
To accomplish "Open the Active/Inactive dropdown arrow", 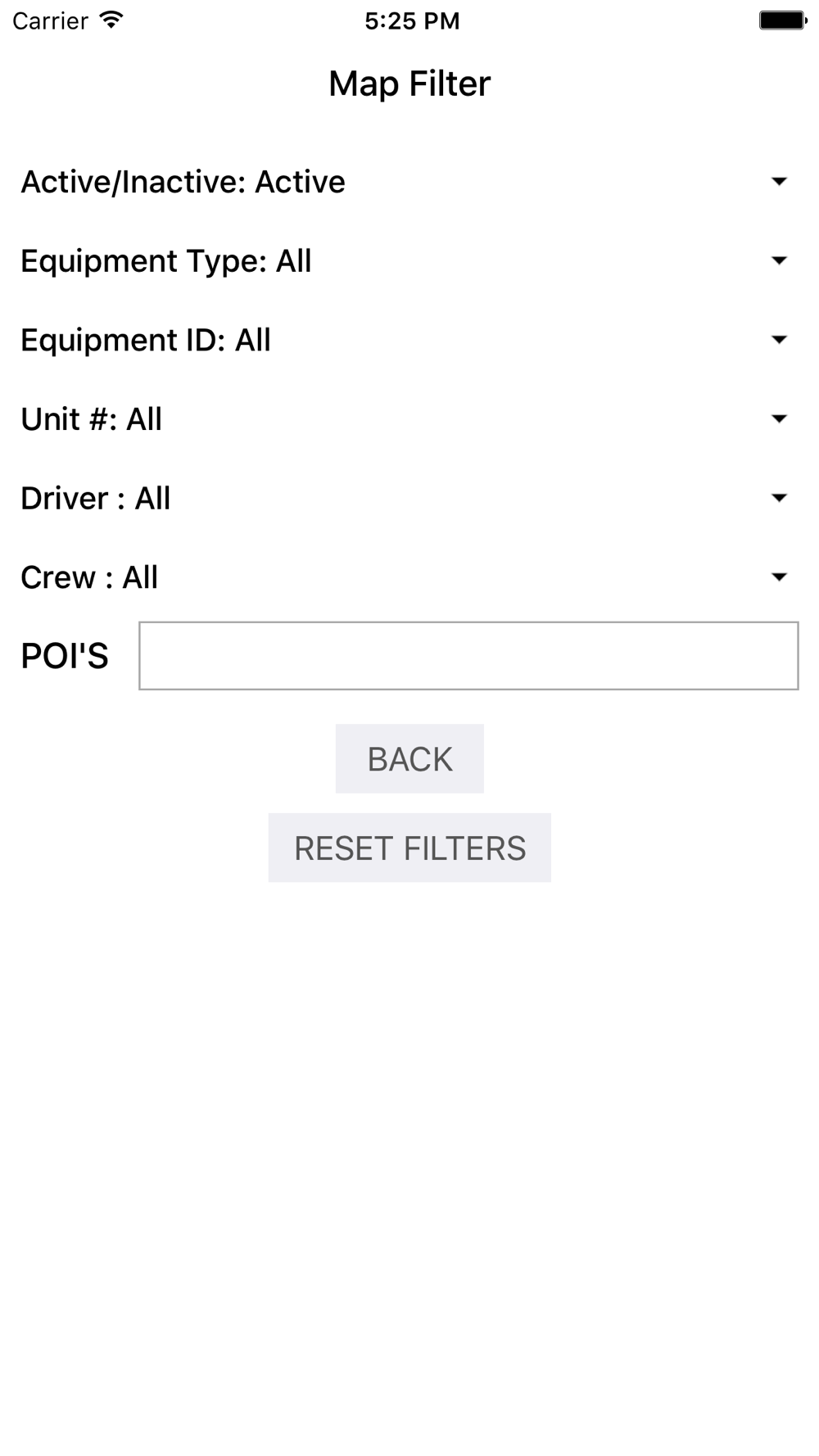I will tap(779, 181).
